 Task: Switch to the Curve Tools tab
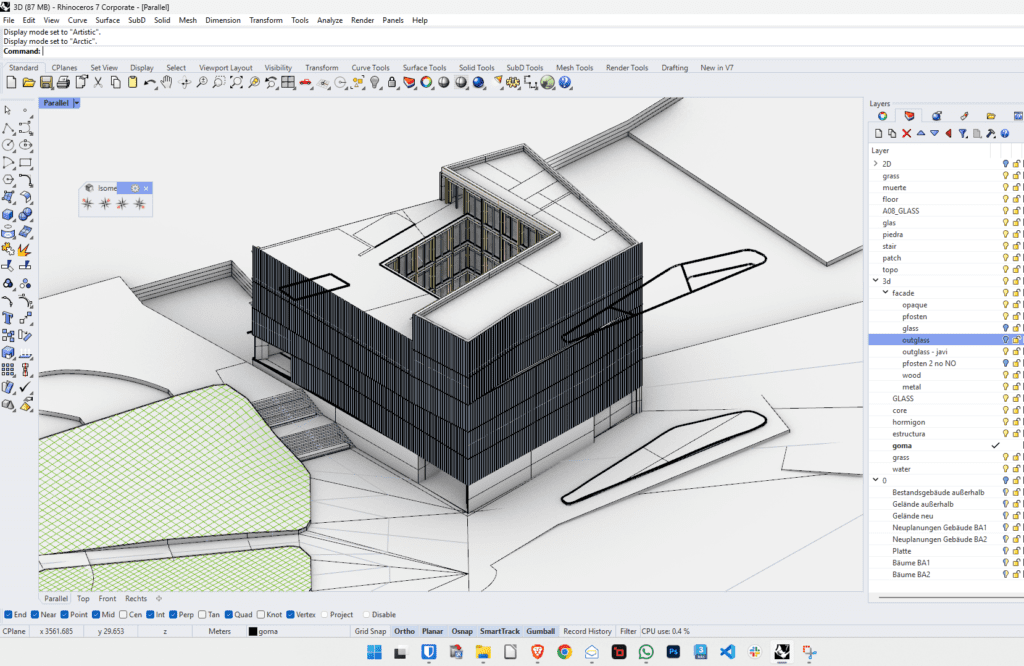[x=369, y=67]
